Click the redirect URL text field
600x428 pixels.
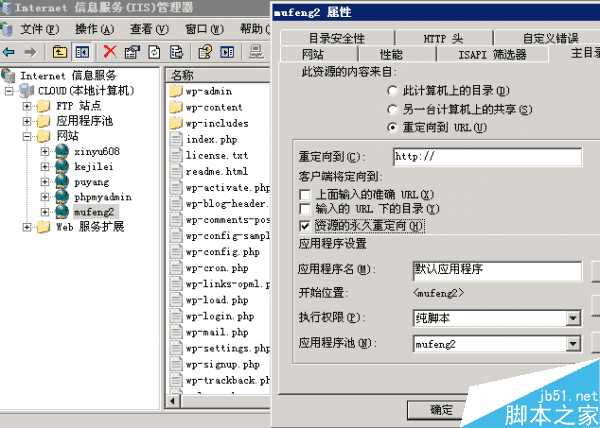[x=486, y=157]
